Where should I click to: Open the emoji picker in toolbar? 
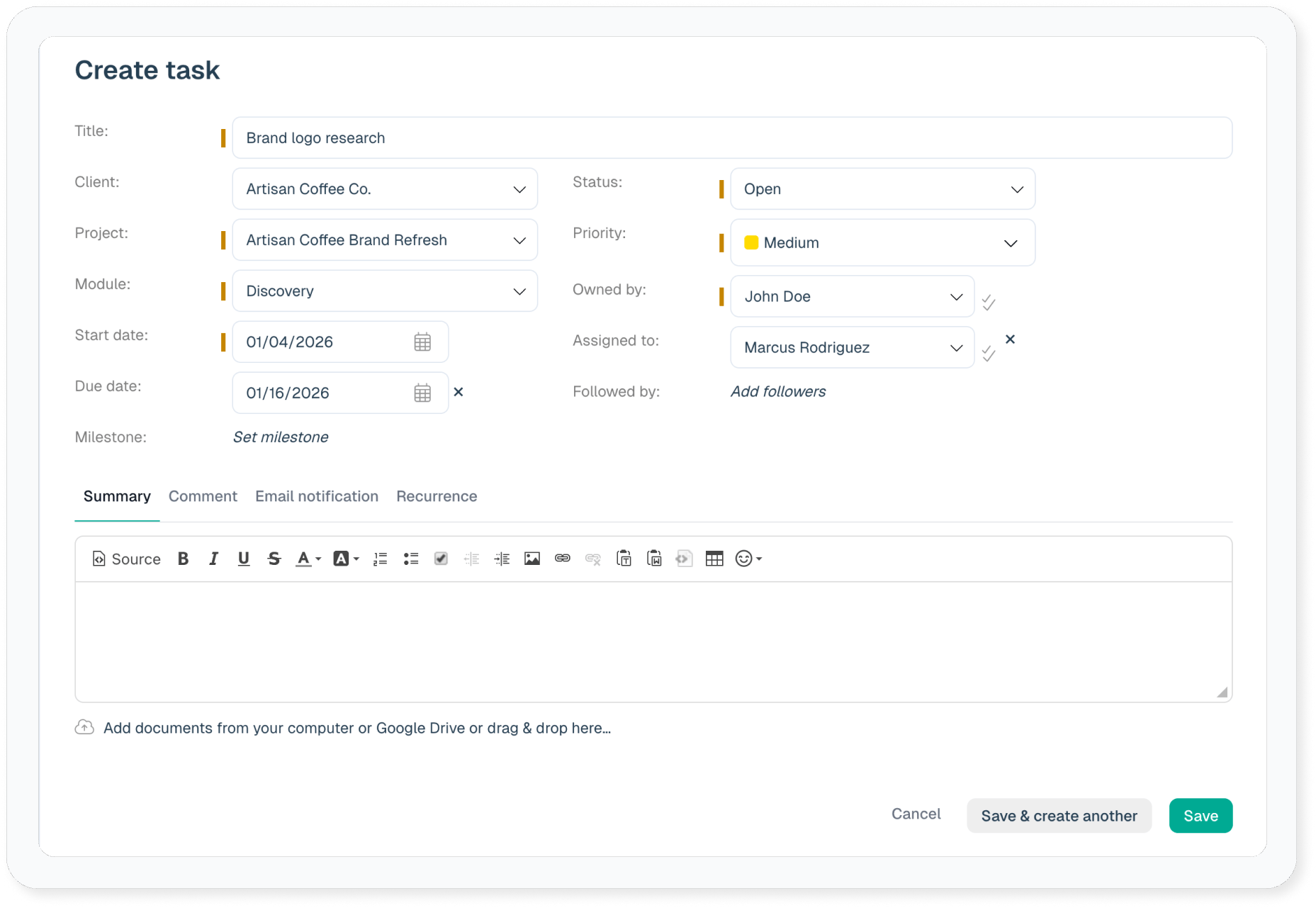click(x=748, y=559)
